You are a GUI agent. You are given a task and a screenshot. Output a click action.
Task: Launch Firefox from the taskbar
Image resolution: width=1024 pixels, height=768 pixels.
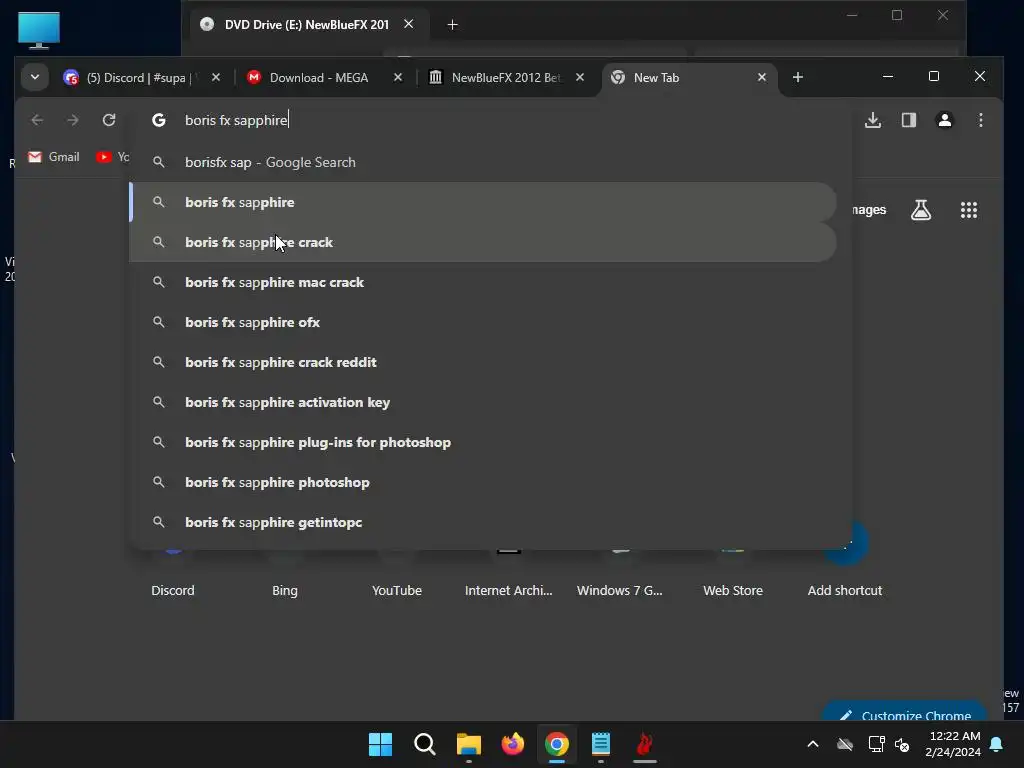point(513,744)
